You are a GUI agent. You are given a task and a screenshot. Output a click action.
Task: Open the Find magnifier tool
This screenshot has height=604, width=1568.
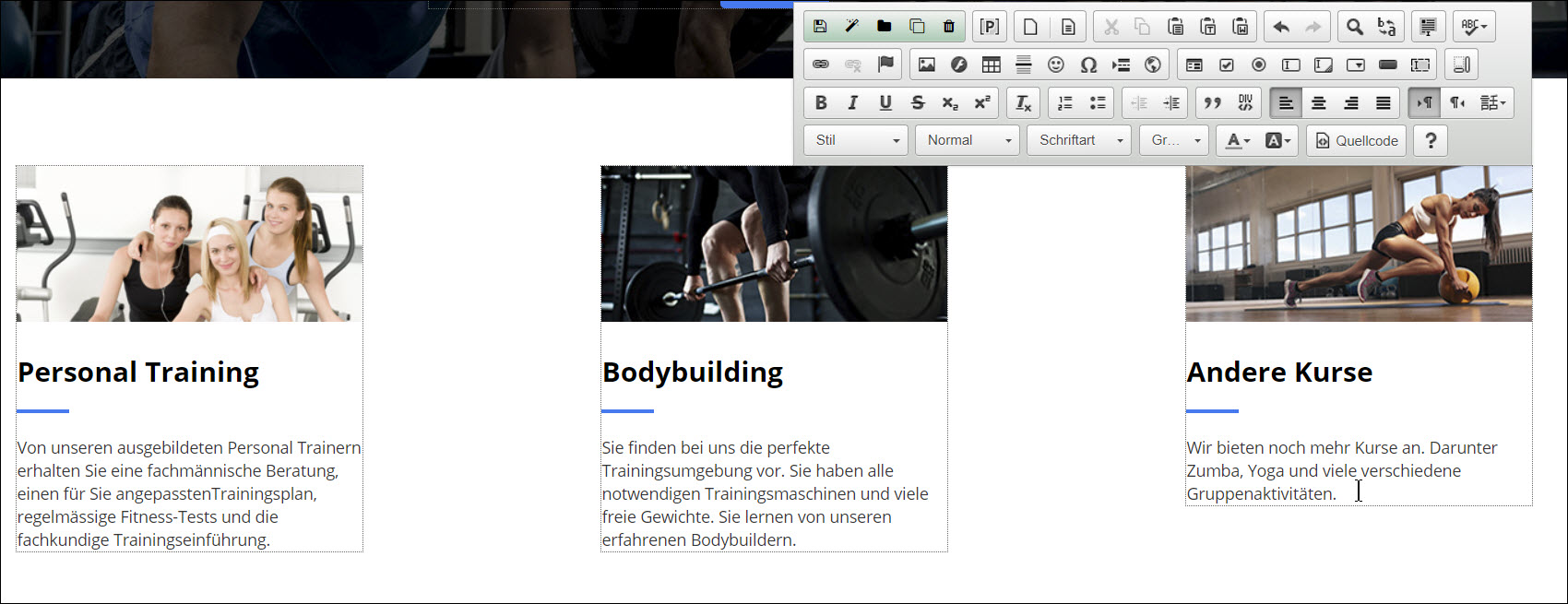pos(1354,27)
